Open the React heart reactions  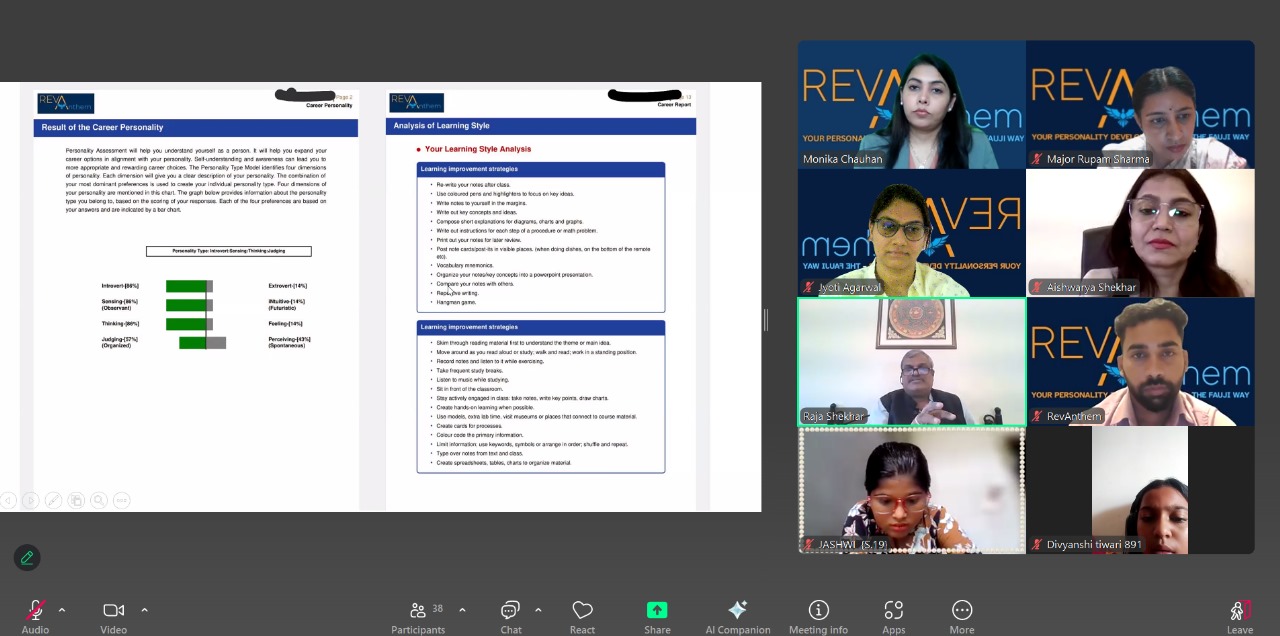[x=582, y=611]
